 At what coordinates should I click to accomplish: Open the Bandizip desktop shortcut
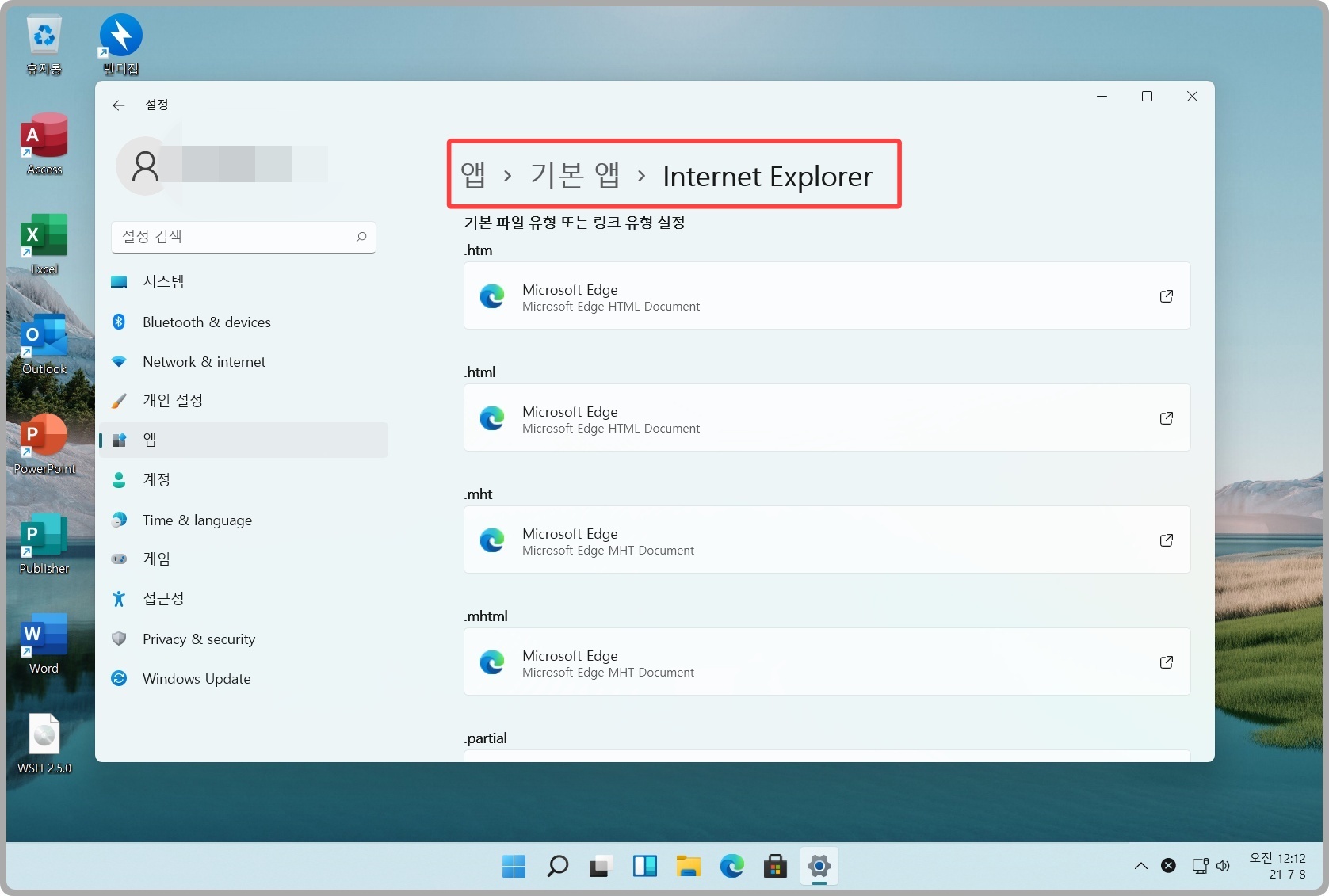121,46
